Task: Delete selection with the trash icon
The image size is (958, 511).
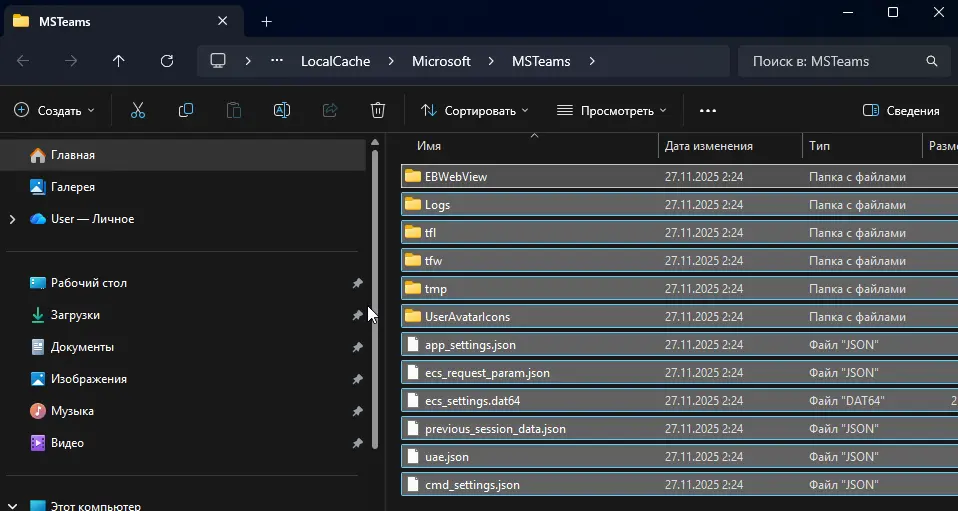Action: pyautogui.click(x=378, y=110)
